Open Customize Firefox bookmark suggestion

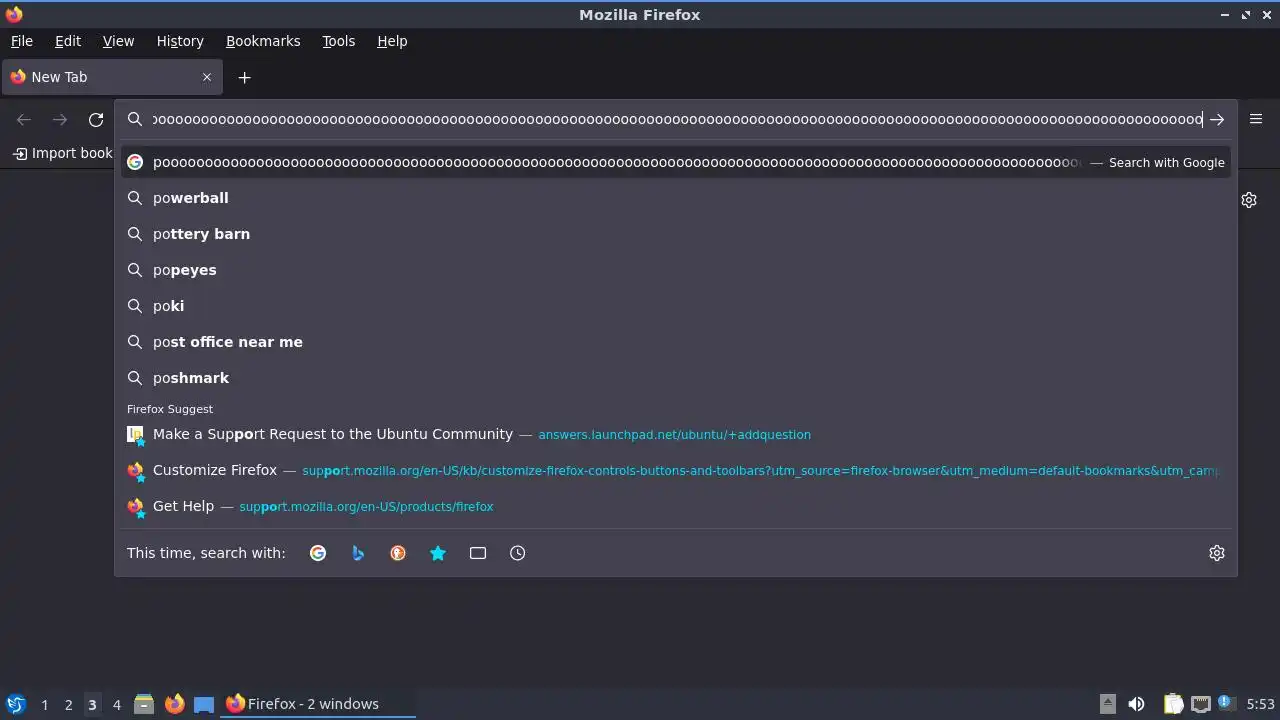point(676,470)
